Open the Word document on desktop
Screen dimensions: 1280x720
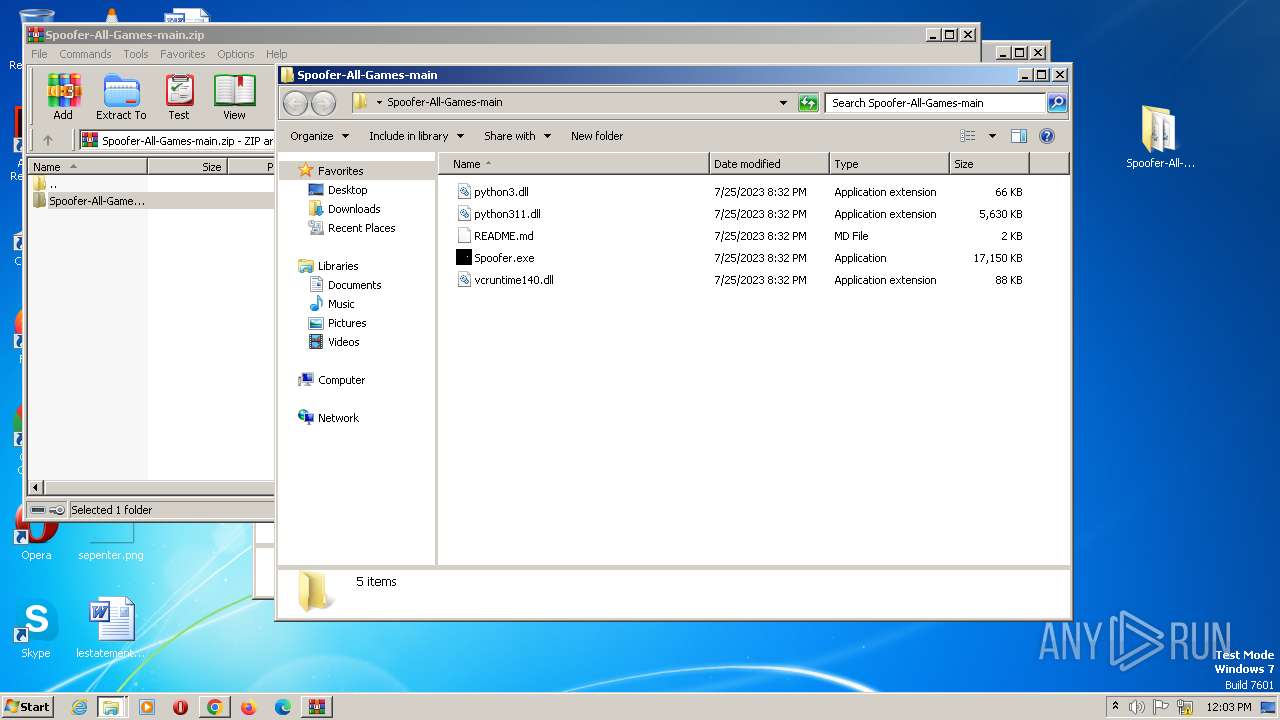click(111, 629)
